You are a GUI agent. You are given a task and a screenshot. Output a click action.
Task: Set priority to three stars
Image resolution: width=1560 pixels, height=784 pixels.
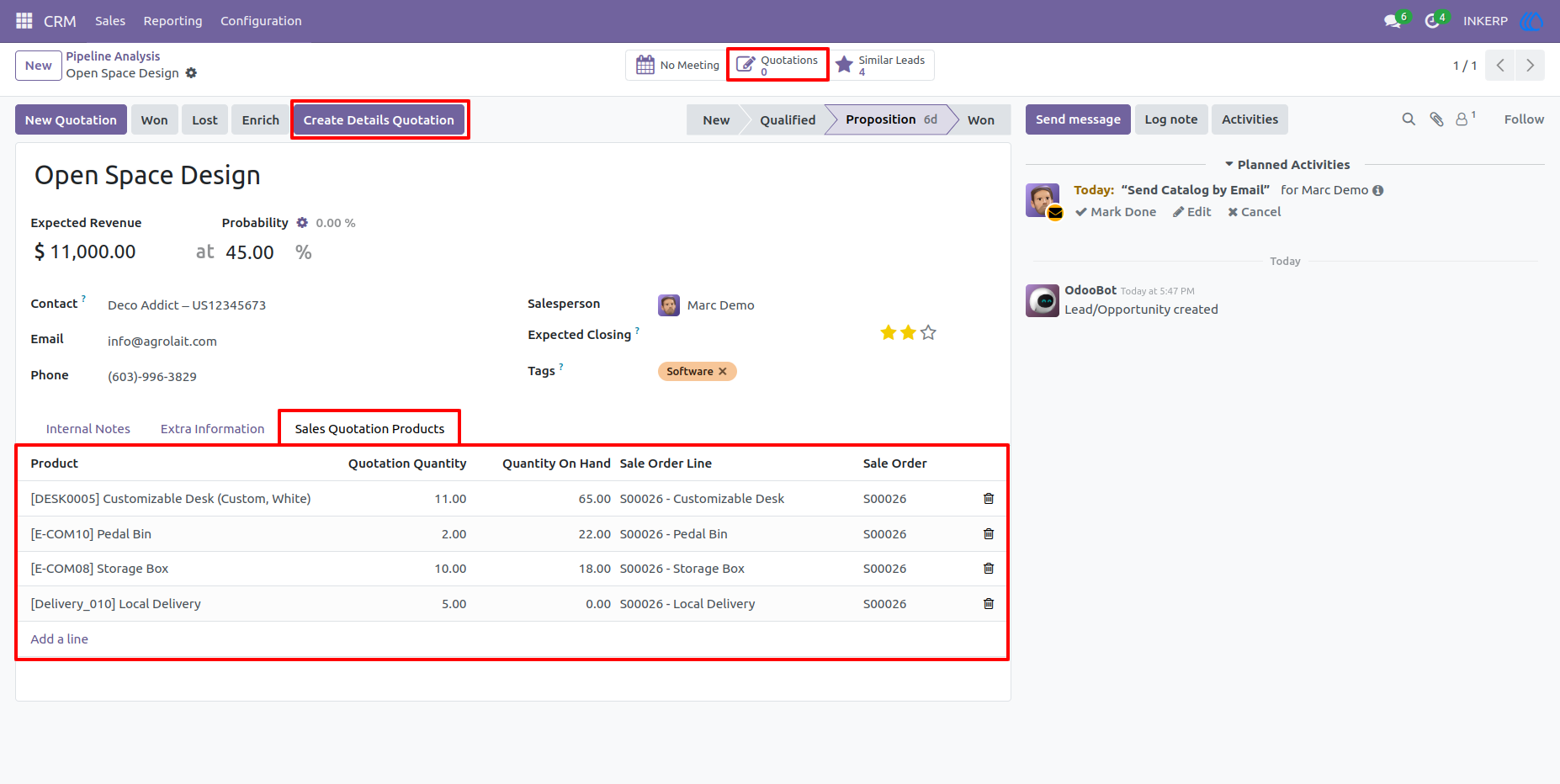[928, 333]
